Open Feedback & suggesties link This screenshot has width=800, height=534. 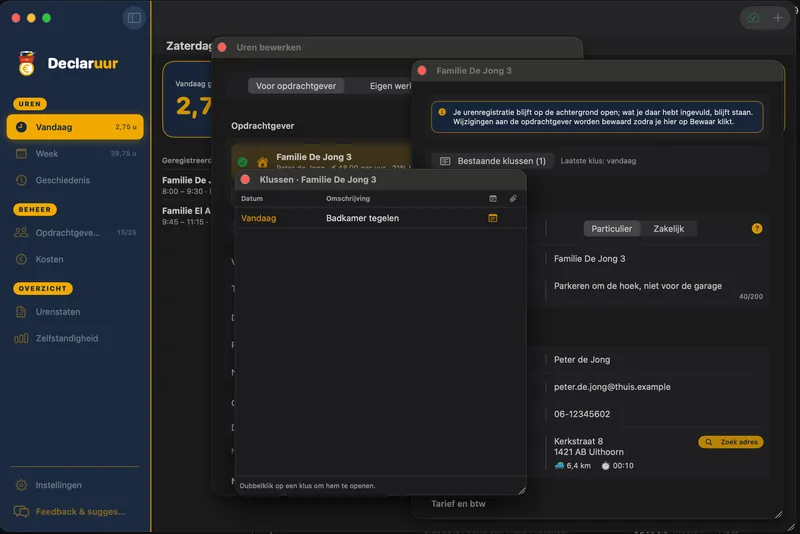[75, 512]
